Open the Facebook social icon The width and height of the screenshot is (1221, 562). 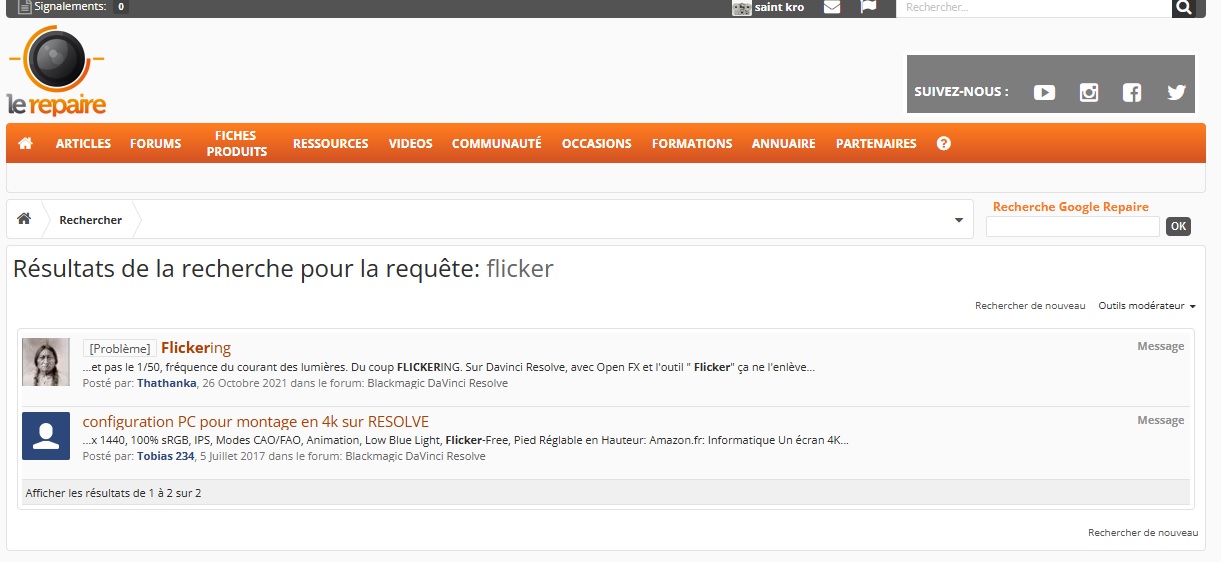[1132, 92]
